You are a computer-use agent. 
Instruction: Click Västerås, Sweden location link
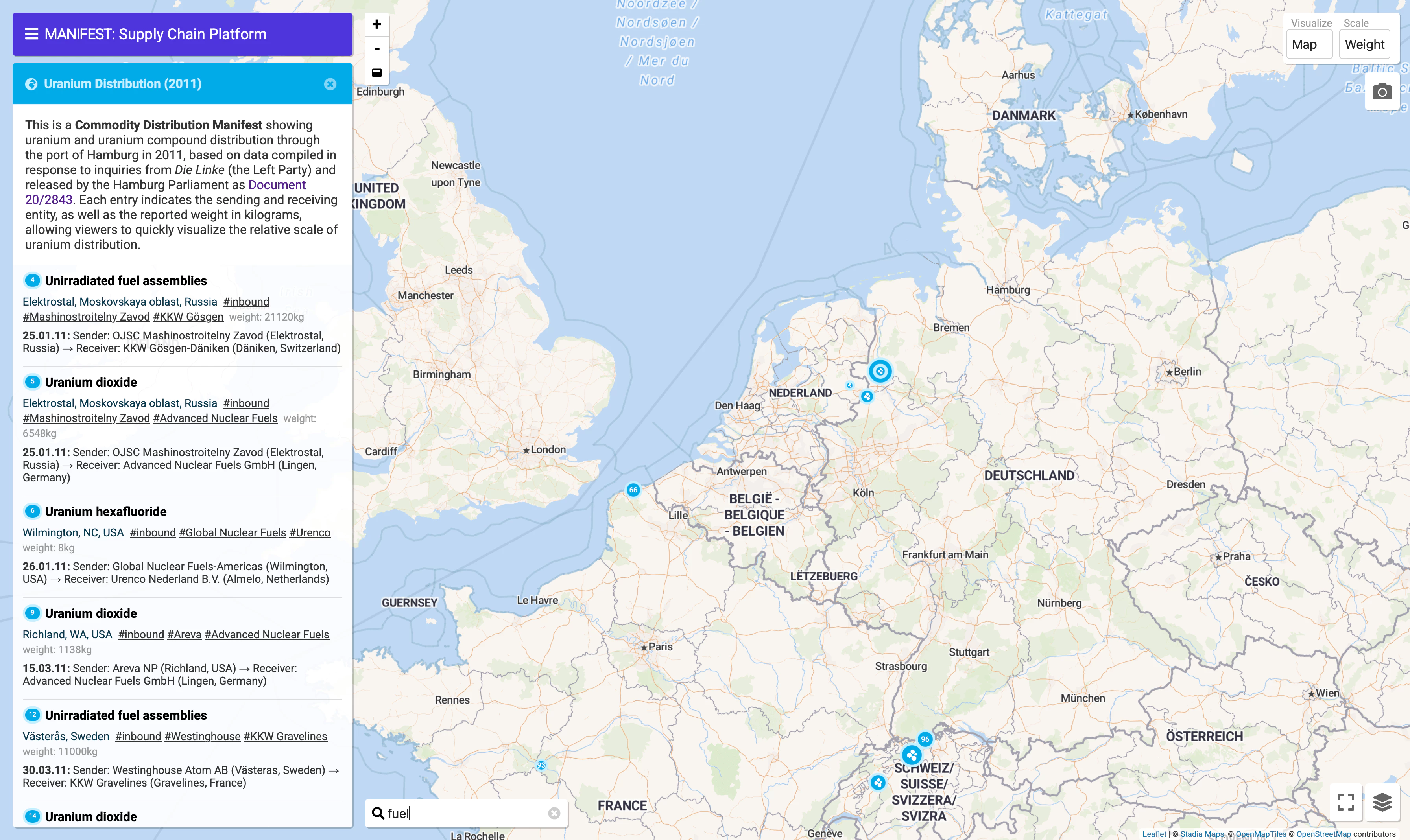coord(66,737)
